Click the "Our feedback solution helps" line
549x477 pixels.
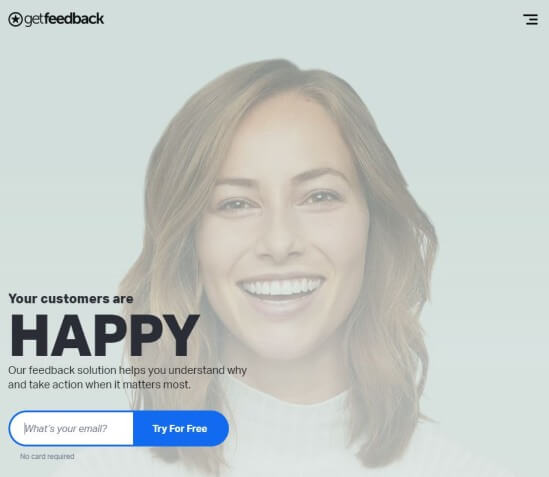pos(127,370)
